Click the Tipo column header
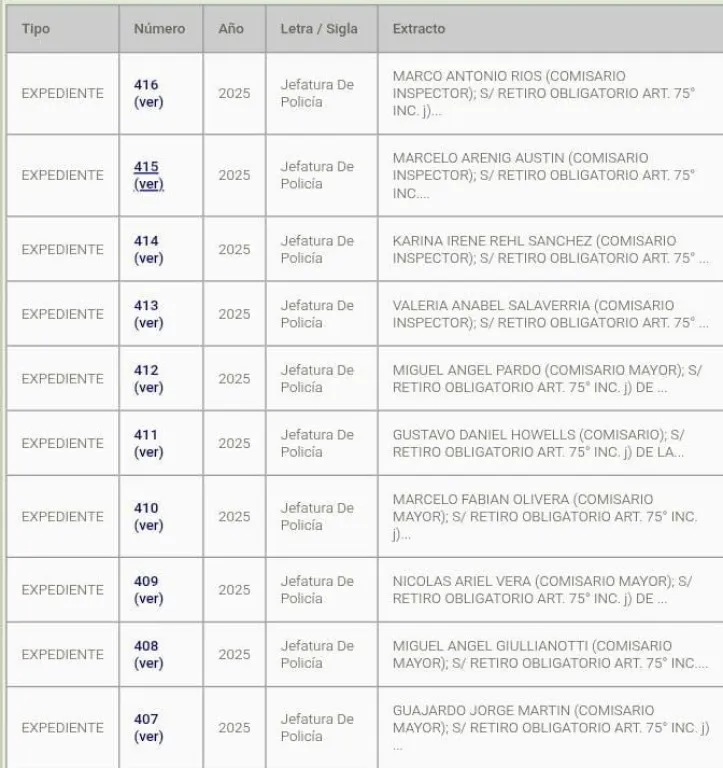 click(36, 29)
